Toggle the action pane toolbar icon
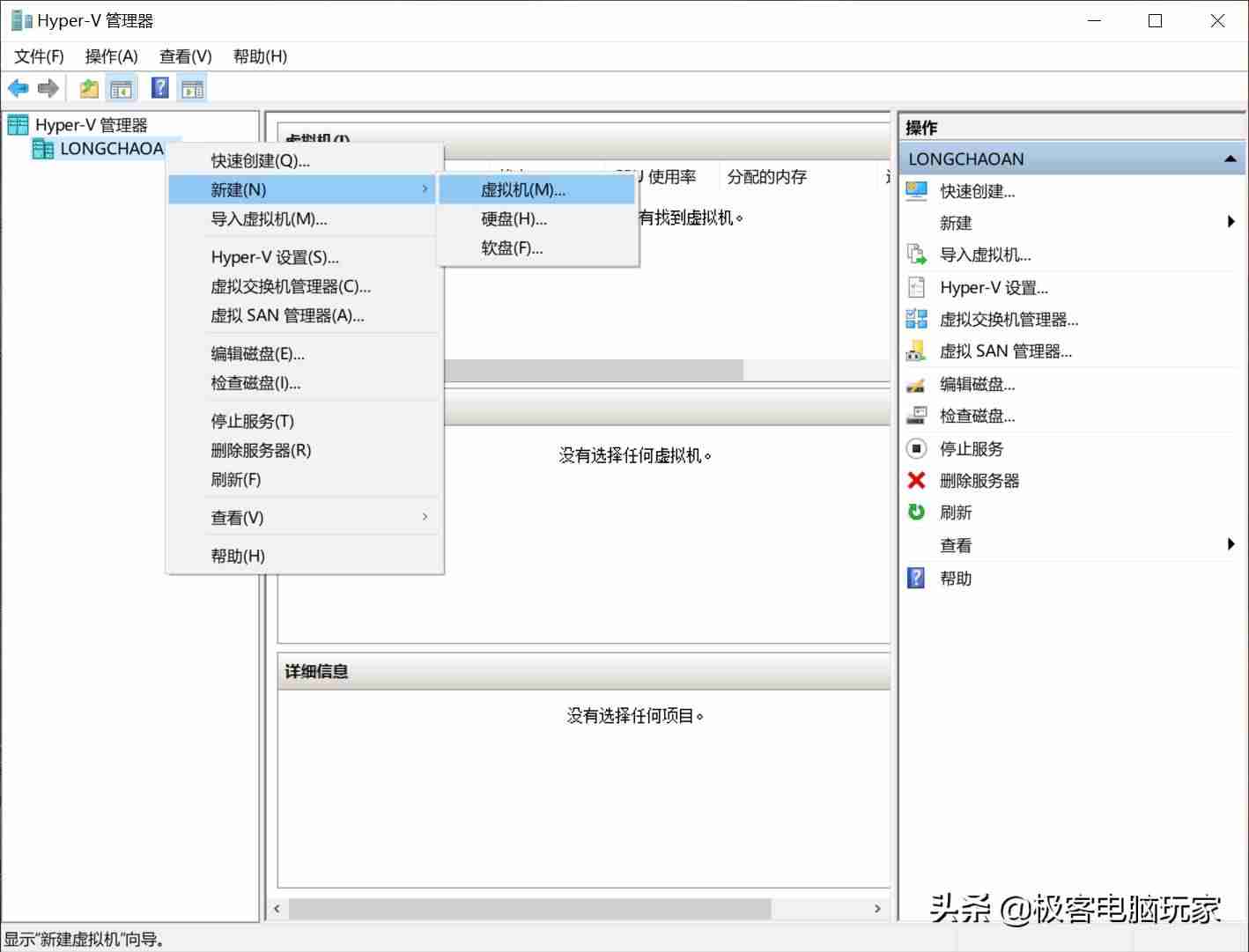Image resolution: width=1249 pixels, height=952 pixels. [192, 88]
